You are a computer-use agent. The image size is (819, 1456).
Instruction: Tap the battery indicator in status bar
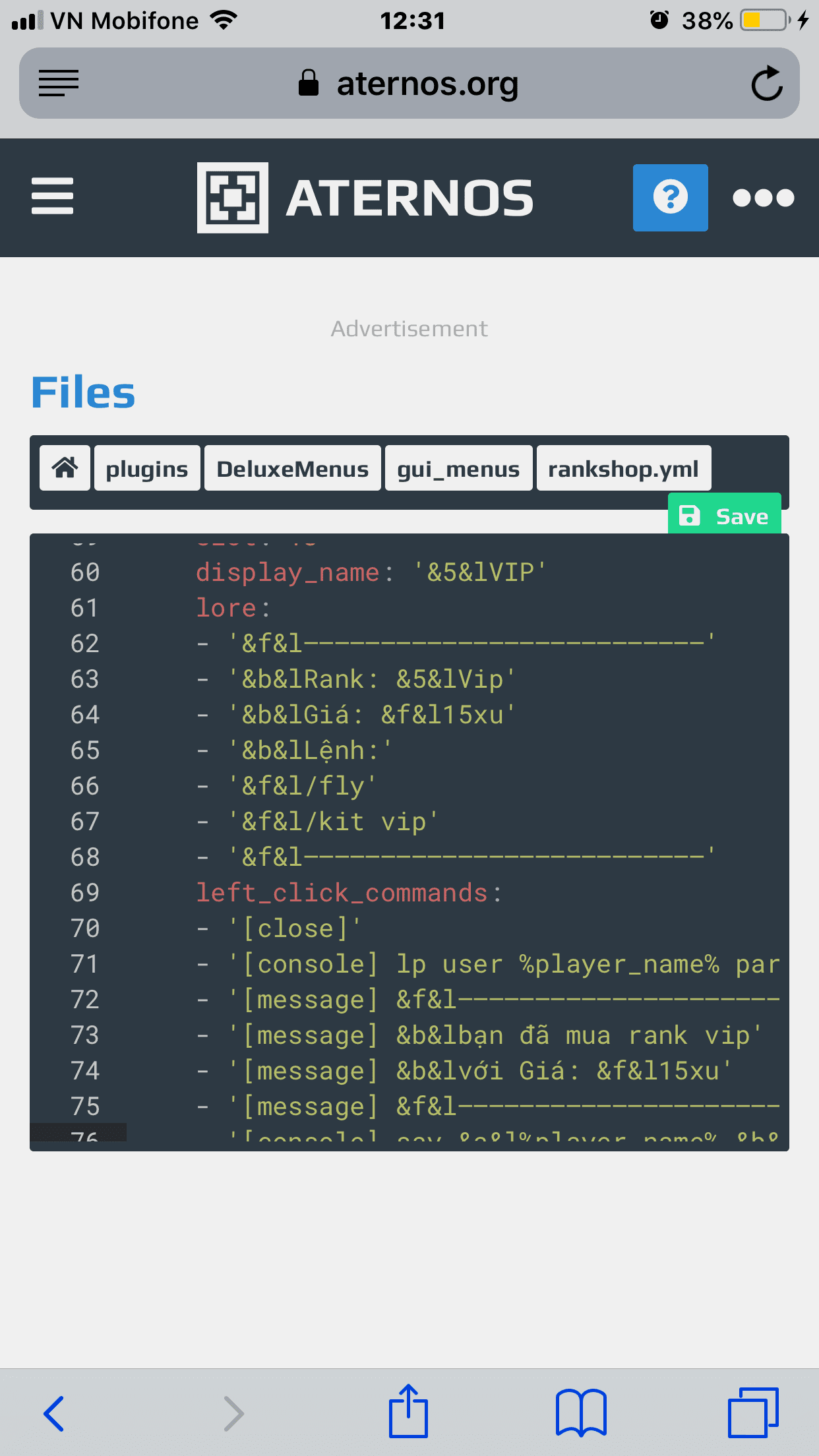coord(765,20)
